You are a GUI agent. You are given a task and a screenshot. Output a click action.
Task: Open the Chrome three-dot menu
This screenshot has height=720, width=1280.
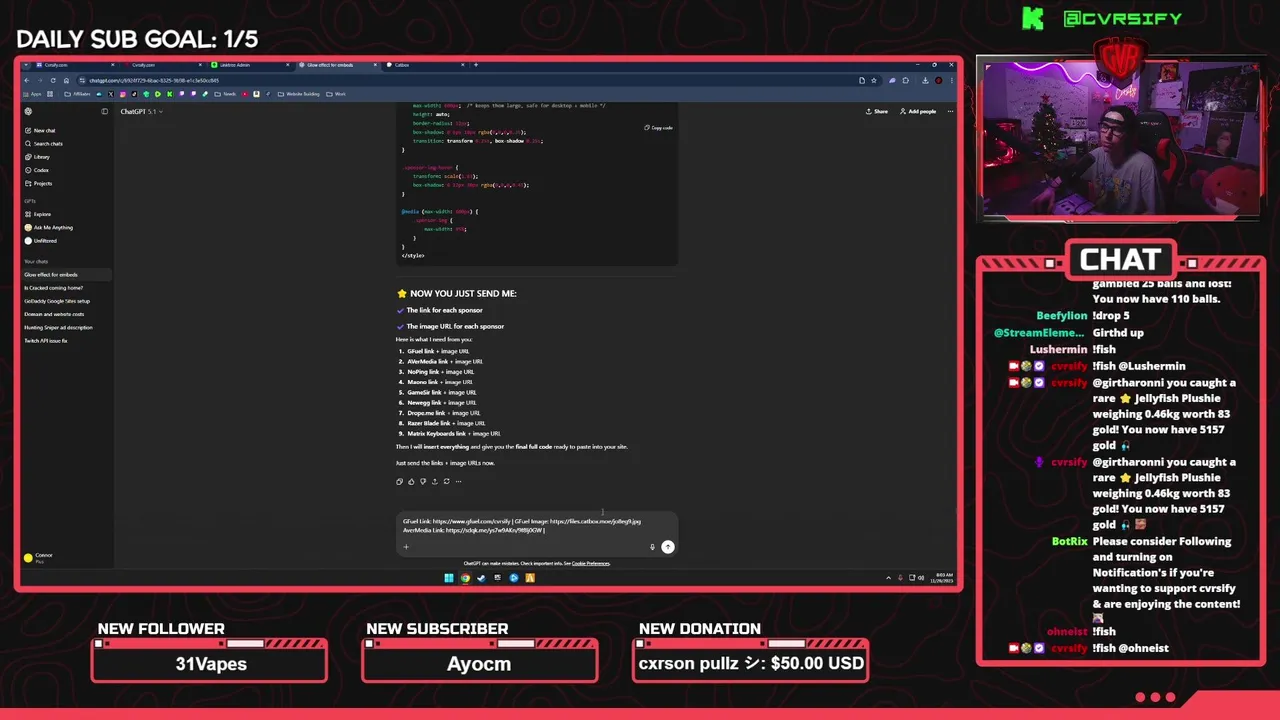click(952, 80)
